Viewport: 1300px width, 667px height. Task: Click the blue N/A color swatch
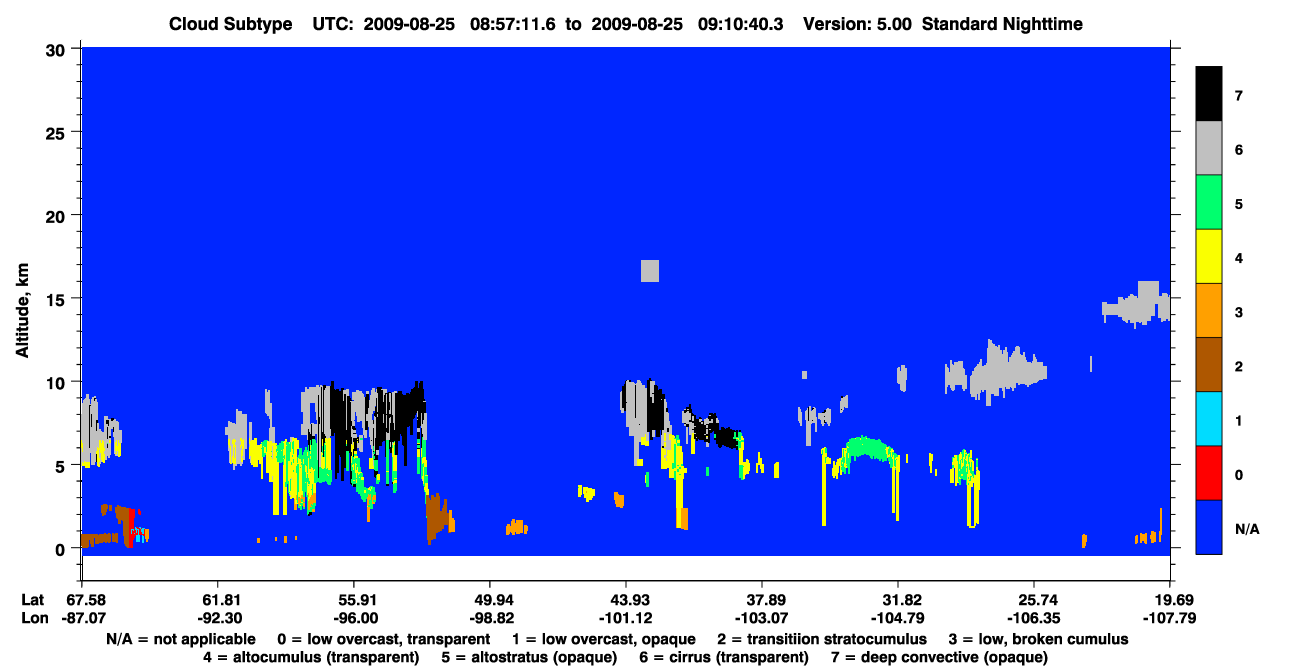click(x=1209, y=527)
